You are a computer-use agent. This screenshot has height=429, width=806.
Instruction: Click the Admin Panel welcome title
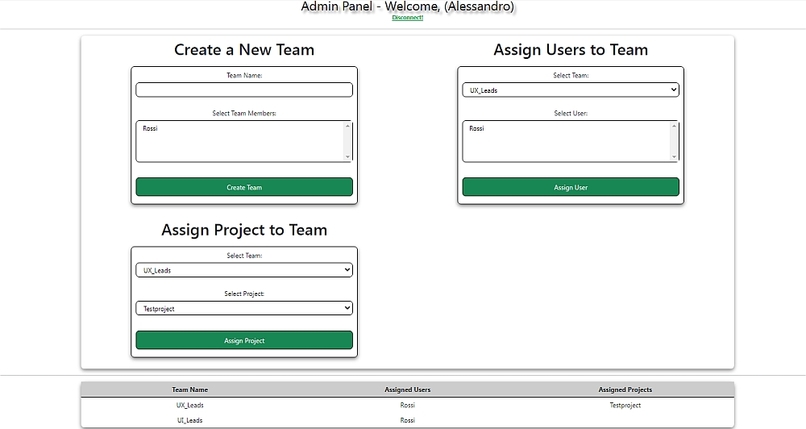(407, 7)
